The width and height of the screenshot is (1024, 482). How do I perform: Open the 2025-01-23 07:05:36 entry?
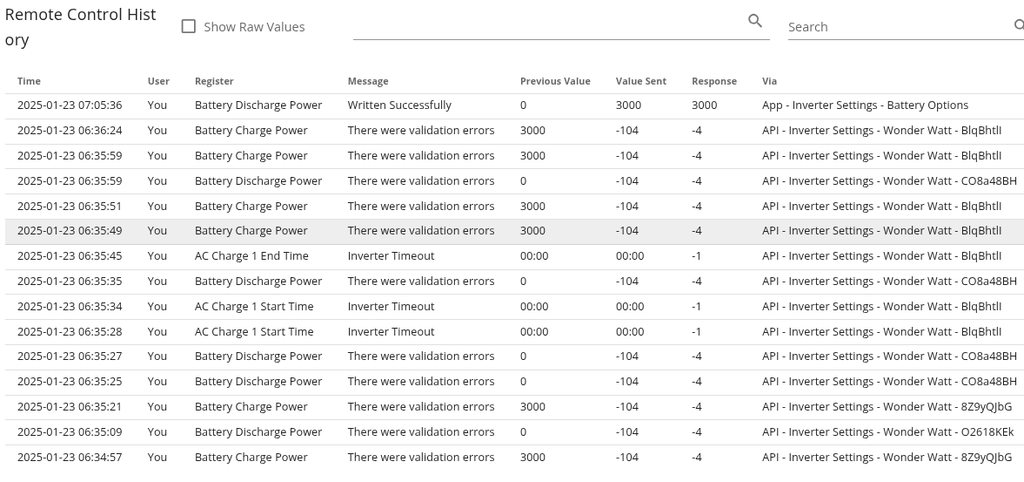click(69, 105)
